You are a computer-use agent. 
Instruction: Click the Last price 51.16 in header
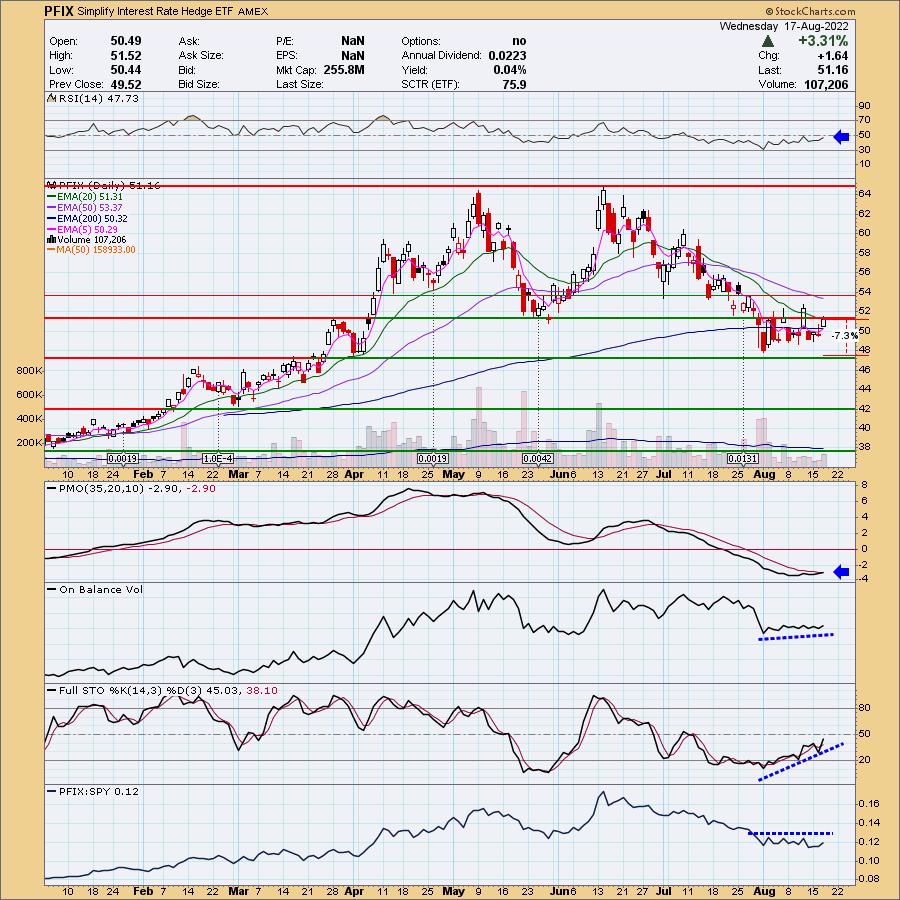pos(835,70)
